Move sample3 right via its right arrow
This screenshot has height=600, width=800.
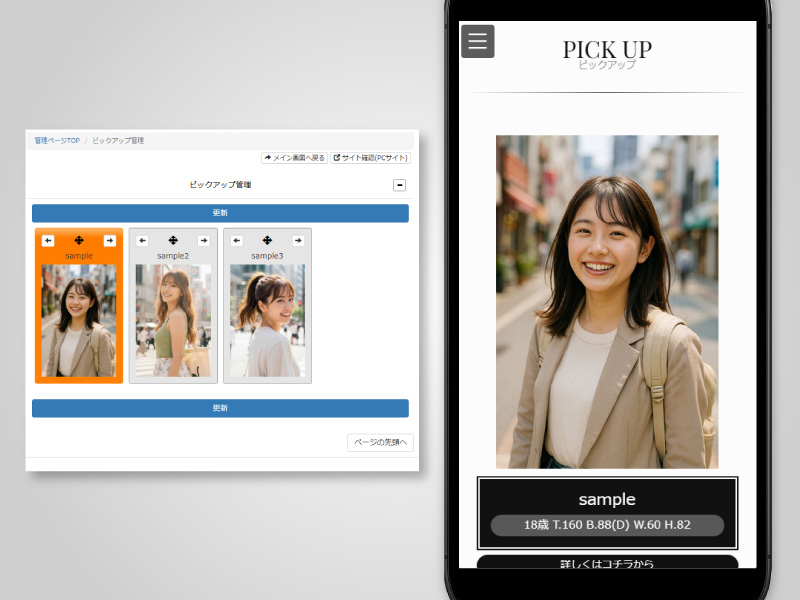297,240
